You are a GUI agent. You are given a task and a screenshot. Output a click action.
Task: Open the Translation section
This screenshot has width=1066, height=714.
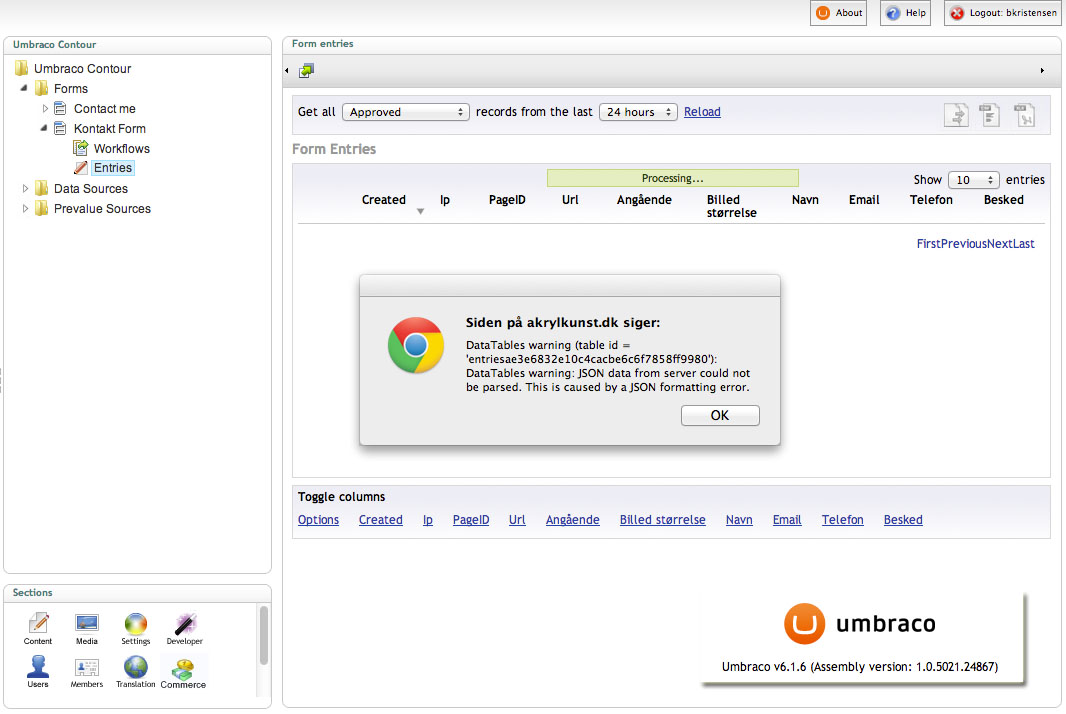135,671
